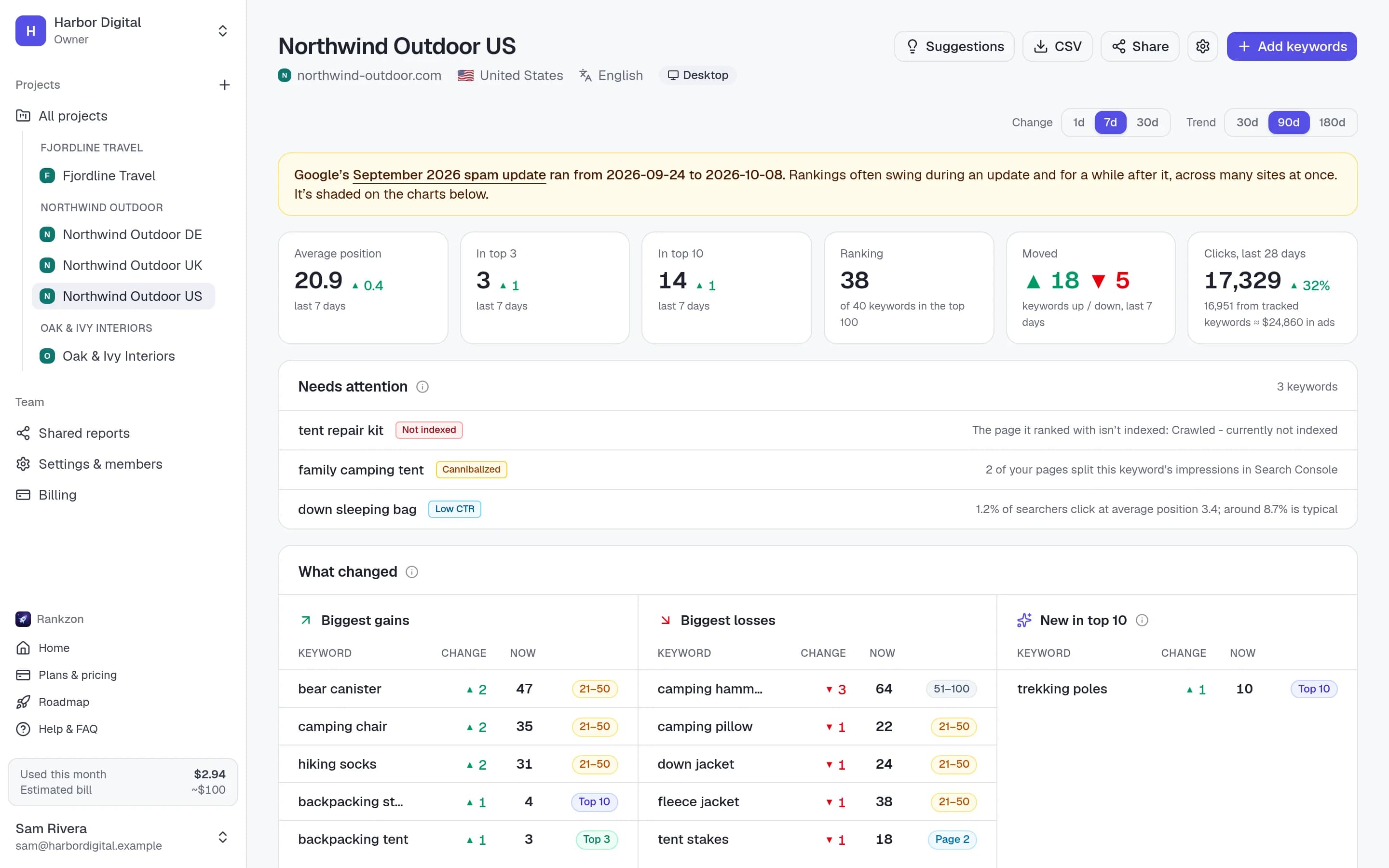The image size is (1389, 868).
Task: Click the Settings & members gear icon
Action: point(23,464)
